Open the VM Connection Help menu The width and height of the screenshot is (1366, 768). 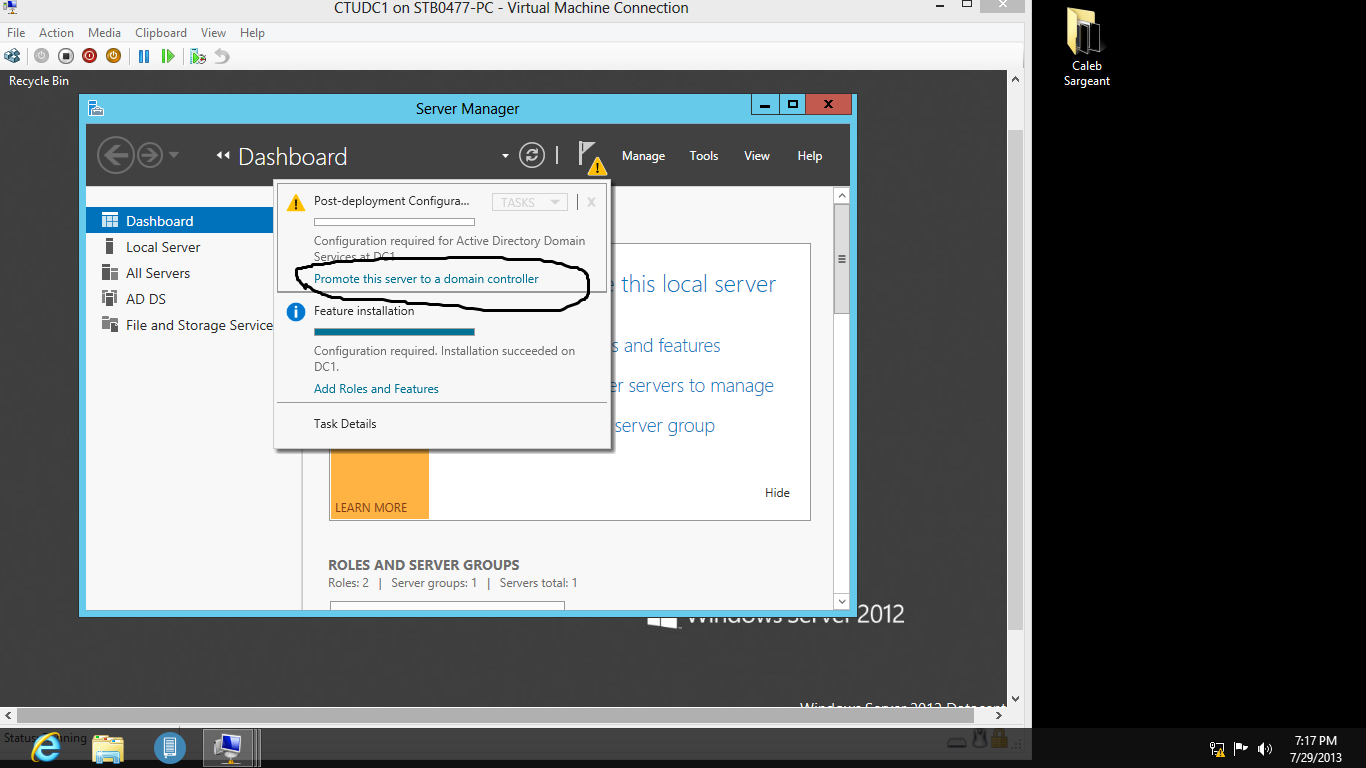252,33
